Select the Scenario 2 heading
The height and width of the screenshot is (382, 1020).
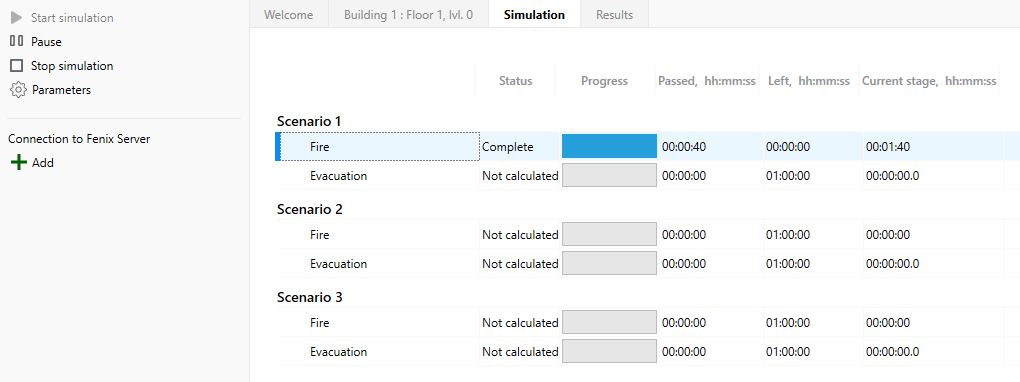[310, 209]
